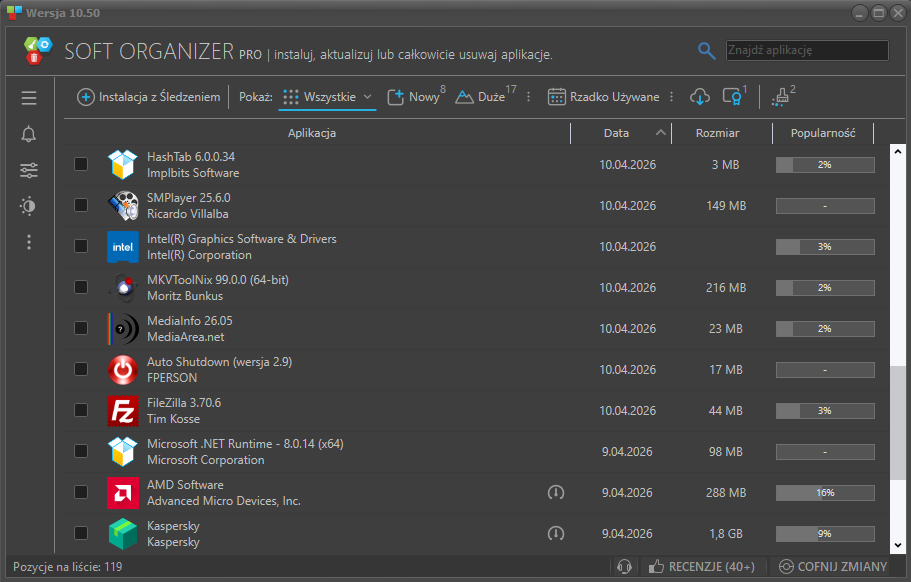Click the HashTab application icon

(123, 164)
